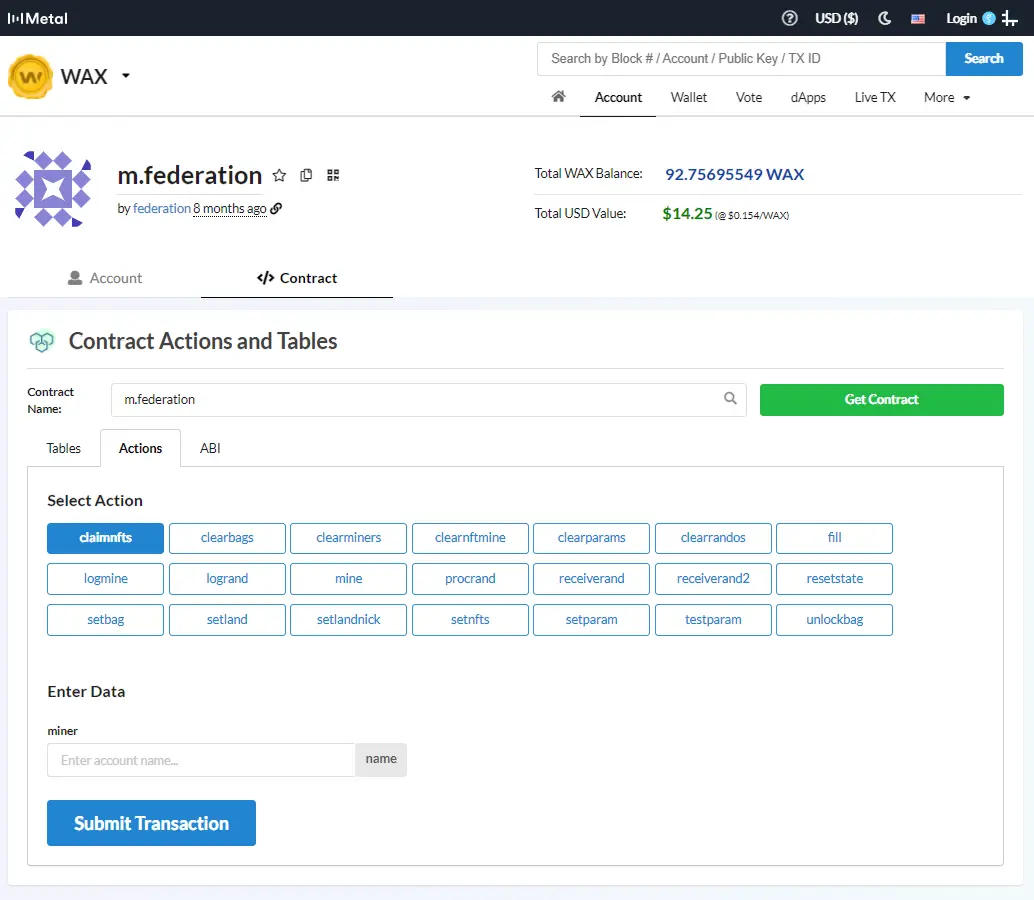Select the procrand action
The image size is (1034, 900).
470,579
